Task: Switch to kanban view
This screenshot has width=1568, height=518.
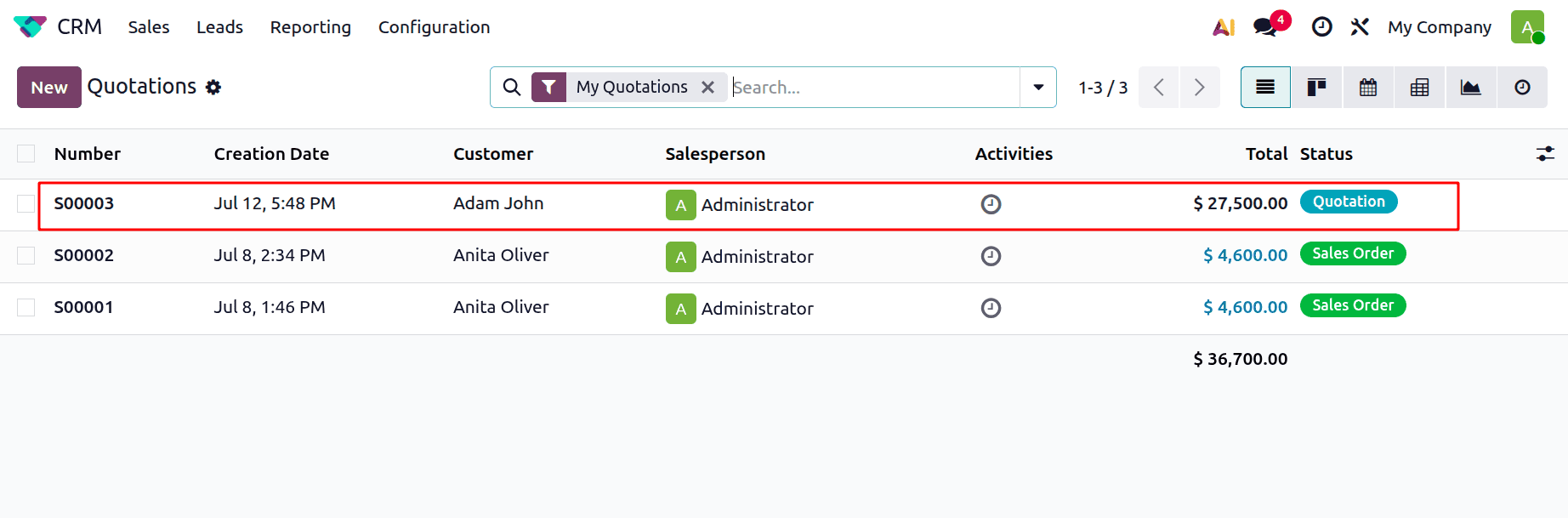Action: 1316,87
